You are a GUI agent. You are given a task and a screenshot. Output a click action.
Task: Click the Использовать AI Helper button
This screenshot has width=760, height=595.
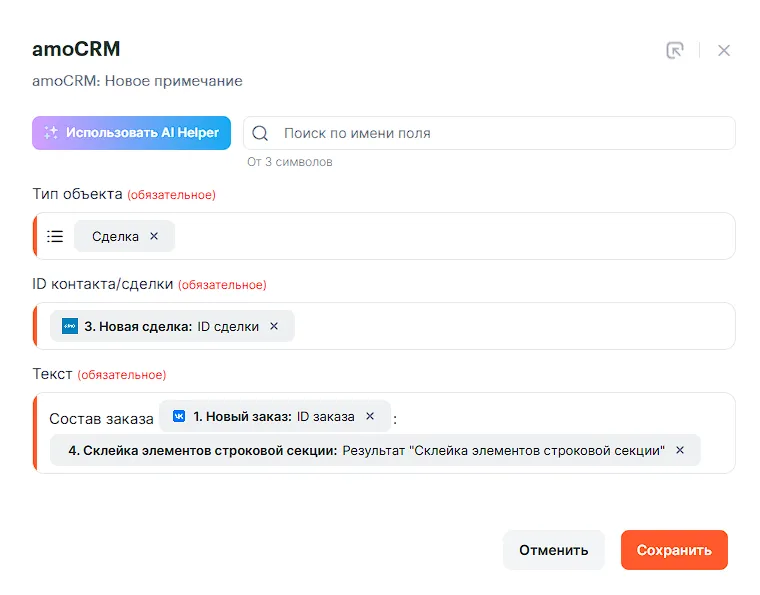(x=132, y=133)
